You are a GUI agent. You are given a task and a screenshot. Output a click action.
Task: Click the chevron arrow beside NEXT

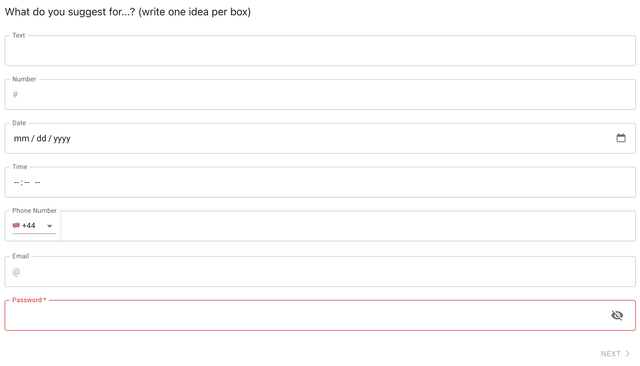pyautogui.click(x=627, y=354)
